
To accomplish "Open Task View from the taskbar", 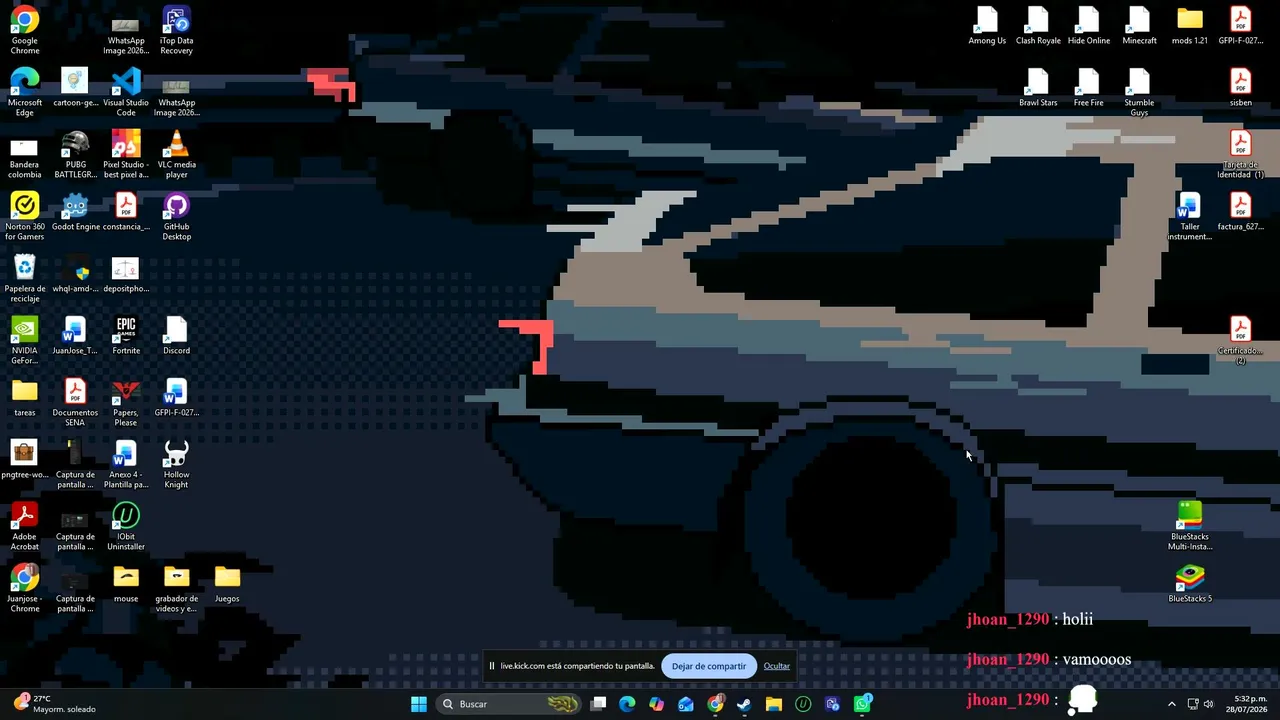I will (x=598, y=704).
